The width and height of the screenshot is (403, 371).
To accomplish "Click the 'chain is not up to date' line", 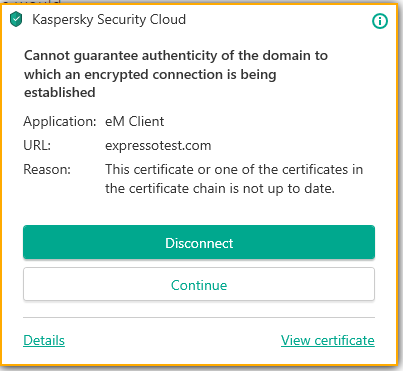I will click(x=220, y=189).
